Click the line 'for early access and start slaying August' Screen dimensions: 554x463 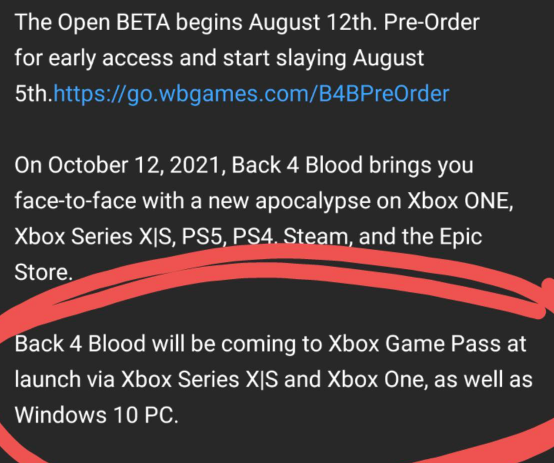pos(219,58)
